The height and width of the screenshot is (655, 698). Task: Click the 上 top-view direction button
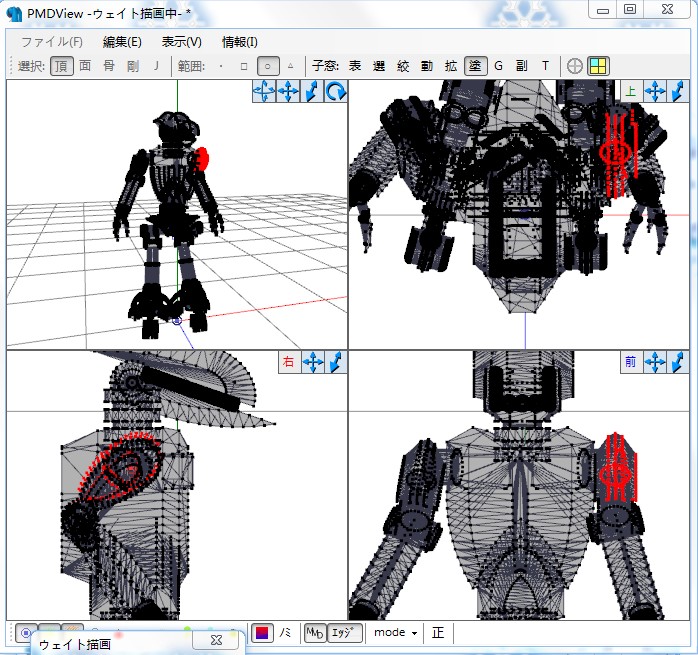coord(631,91)
